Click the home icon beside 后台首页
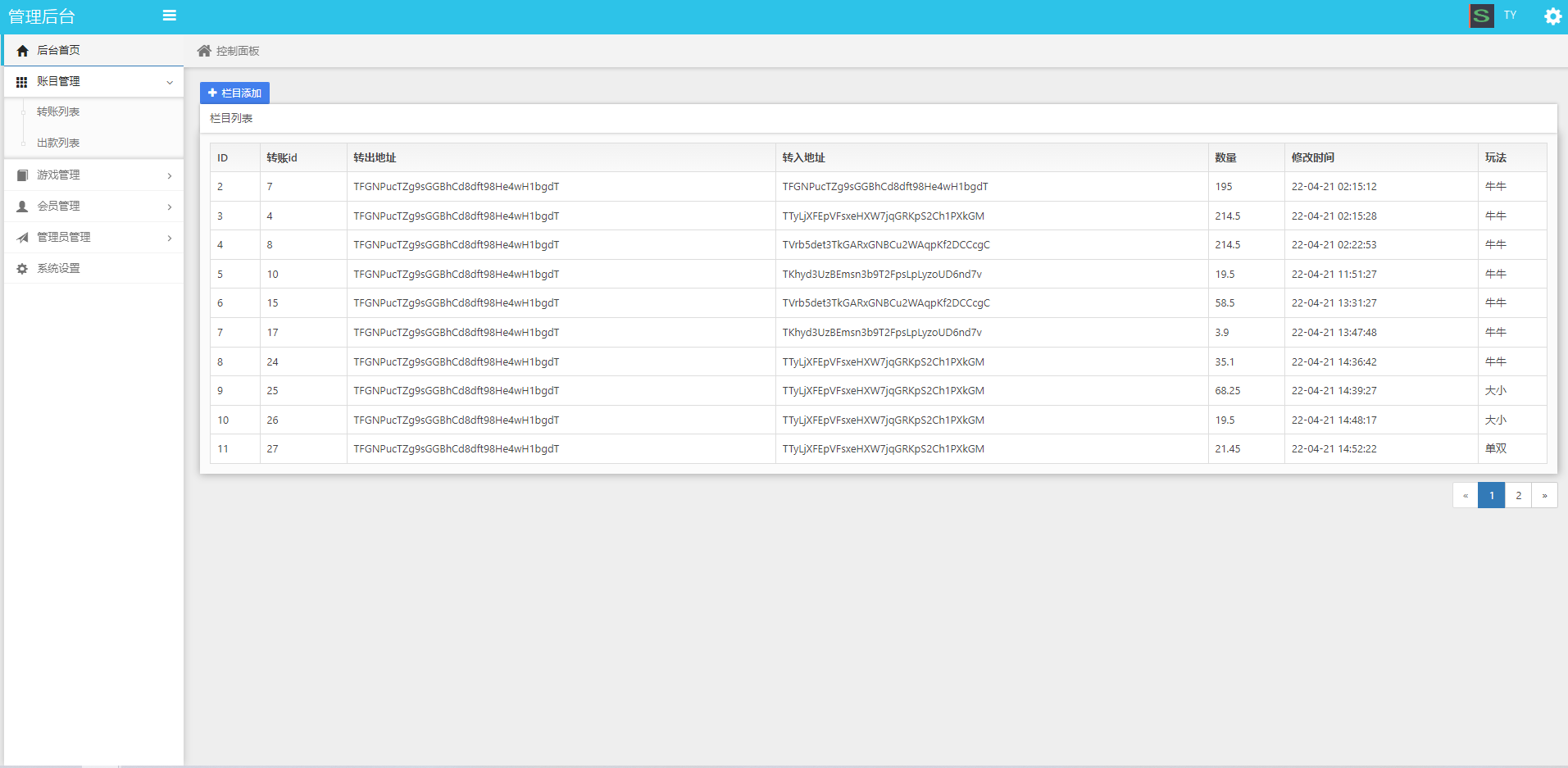This screenshot has width=1568, height=768. [x=22, y=51]
